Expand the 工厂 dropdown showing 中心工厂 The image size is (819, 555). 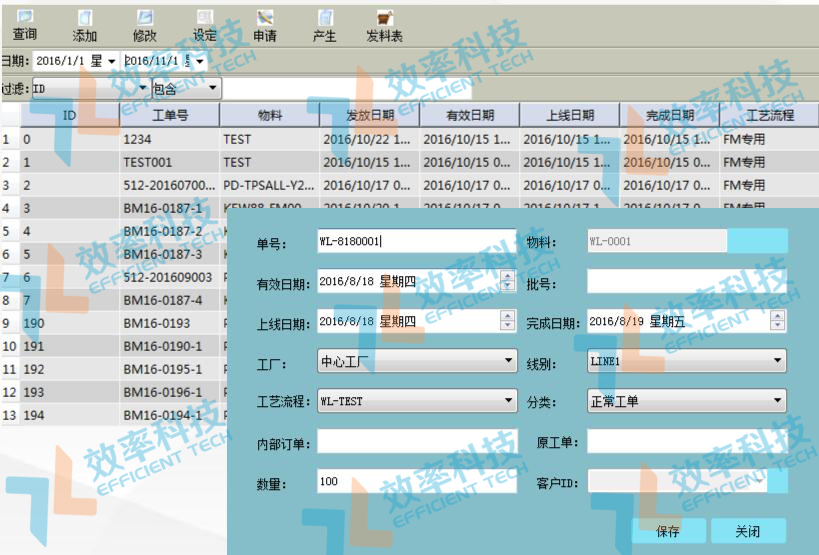(x=507, y=361)
